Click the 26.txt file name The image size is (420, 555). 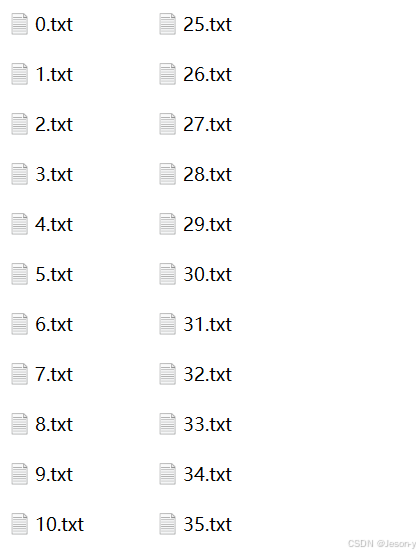tap(207, 74)
